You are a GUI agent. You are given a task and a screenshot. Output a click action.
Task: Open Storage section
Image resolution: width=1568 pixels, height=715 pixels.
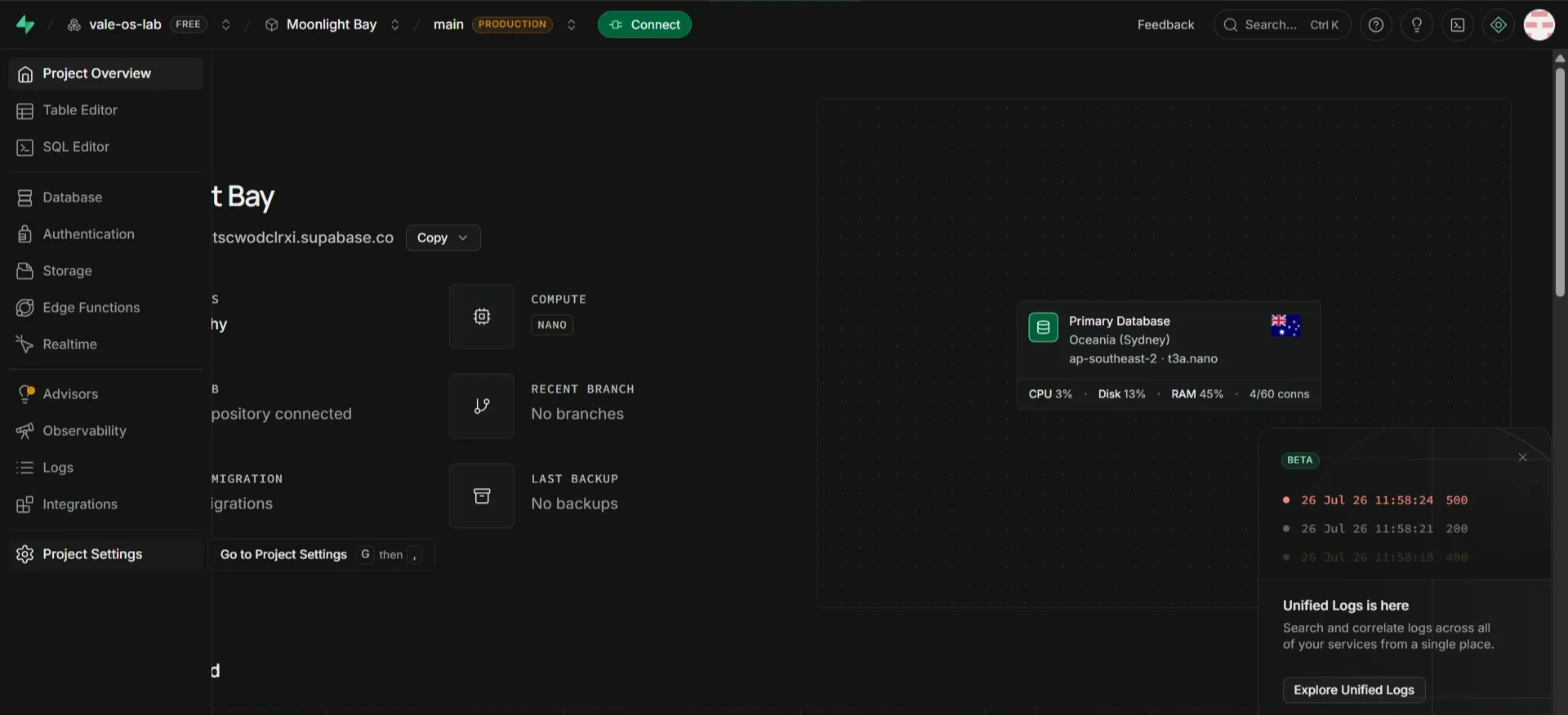pyautogui.click(x=106, y=271)
